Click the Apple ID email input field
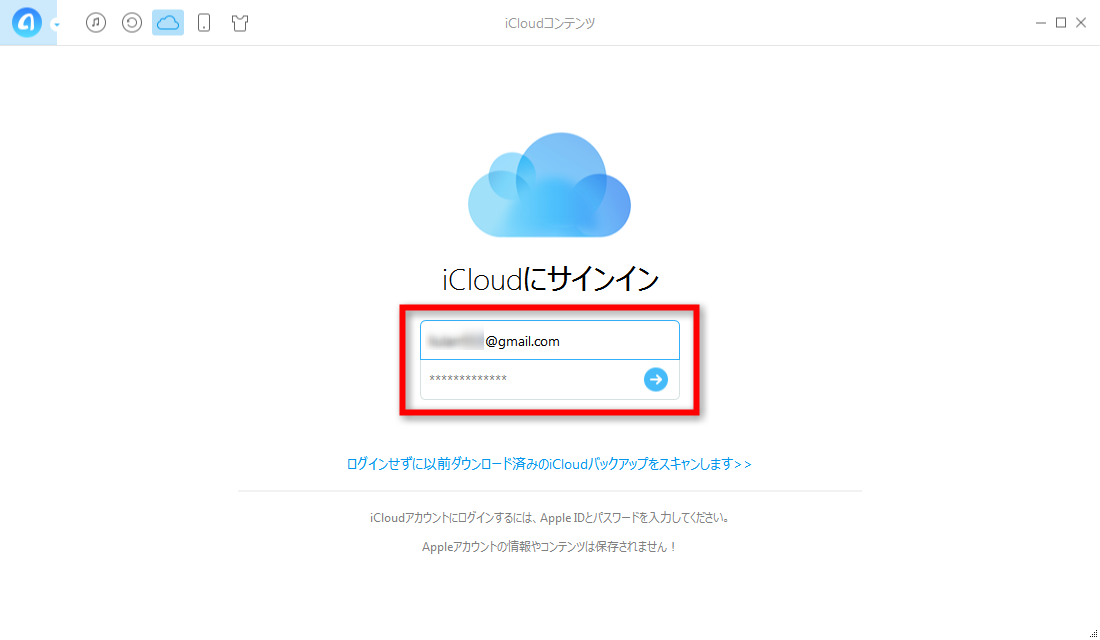 (x=550, y=340)
